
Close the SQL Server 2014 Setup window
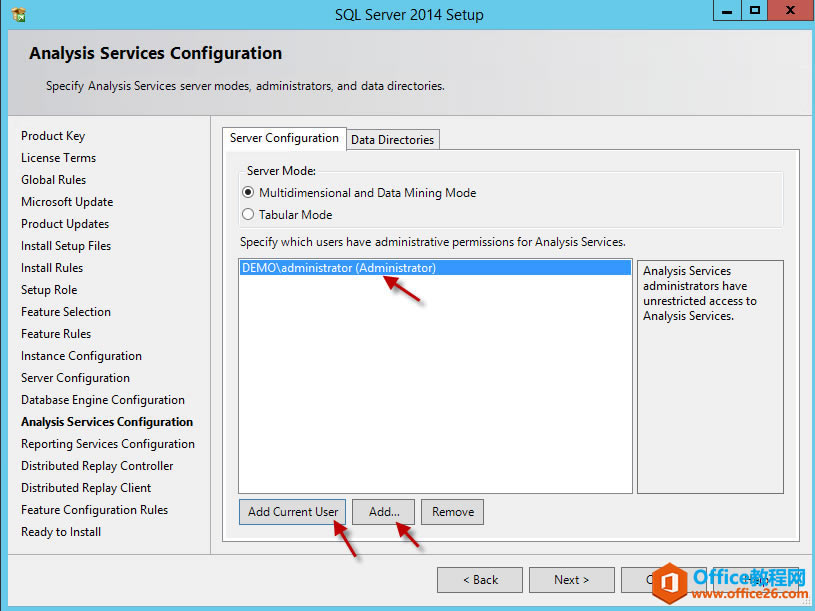click(x=791, y=10)
